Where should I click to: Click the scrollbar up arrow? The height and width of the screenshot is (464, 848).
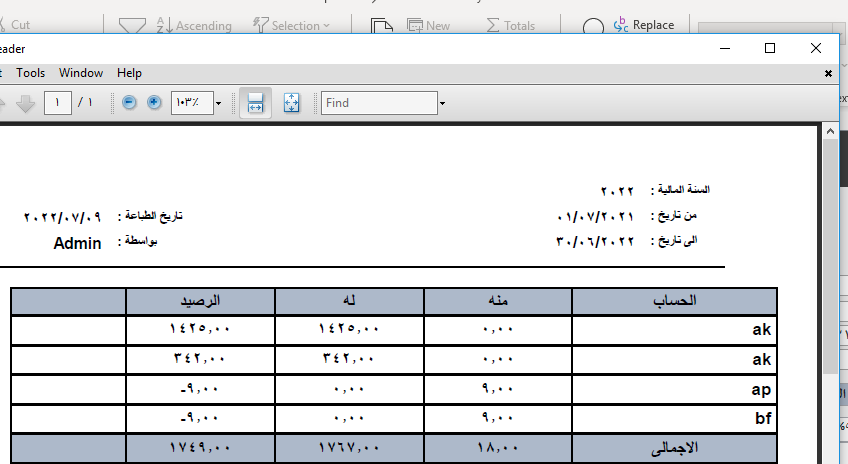[x=830, y=131]
